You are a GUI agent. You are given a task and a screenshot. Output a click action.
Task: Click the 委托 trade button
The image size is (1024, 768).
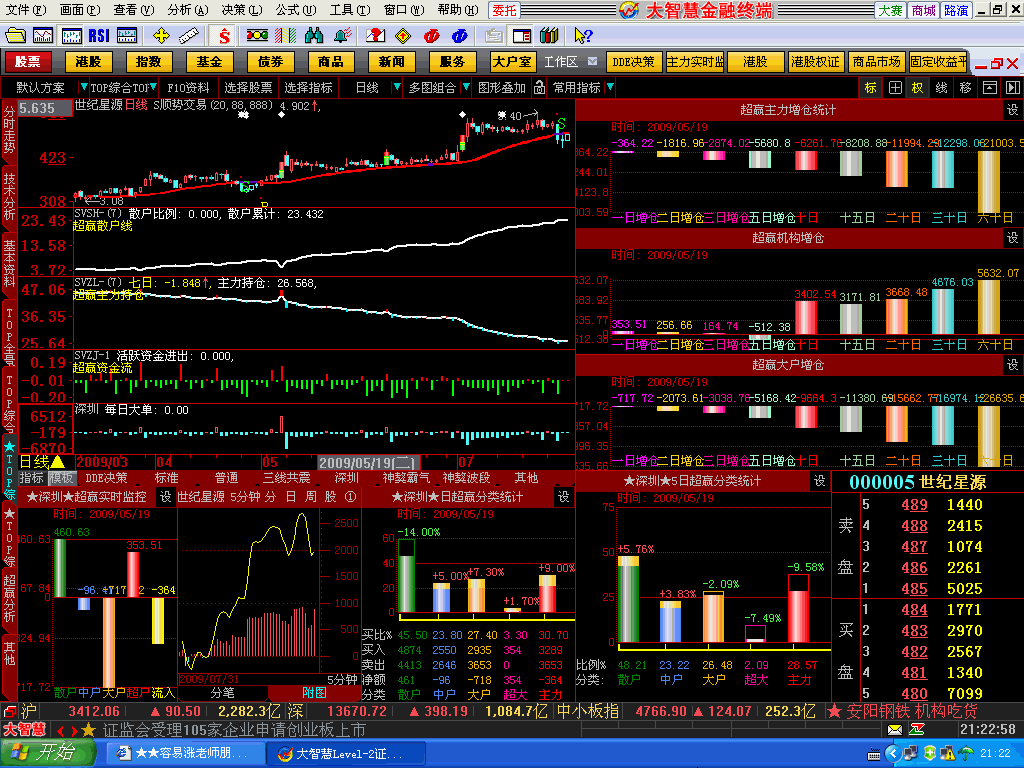click(x=504, y=10)
